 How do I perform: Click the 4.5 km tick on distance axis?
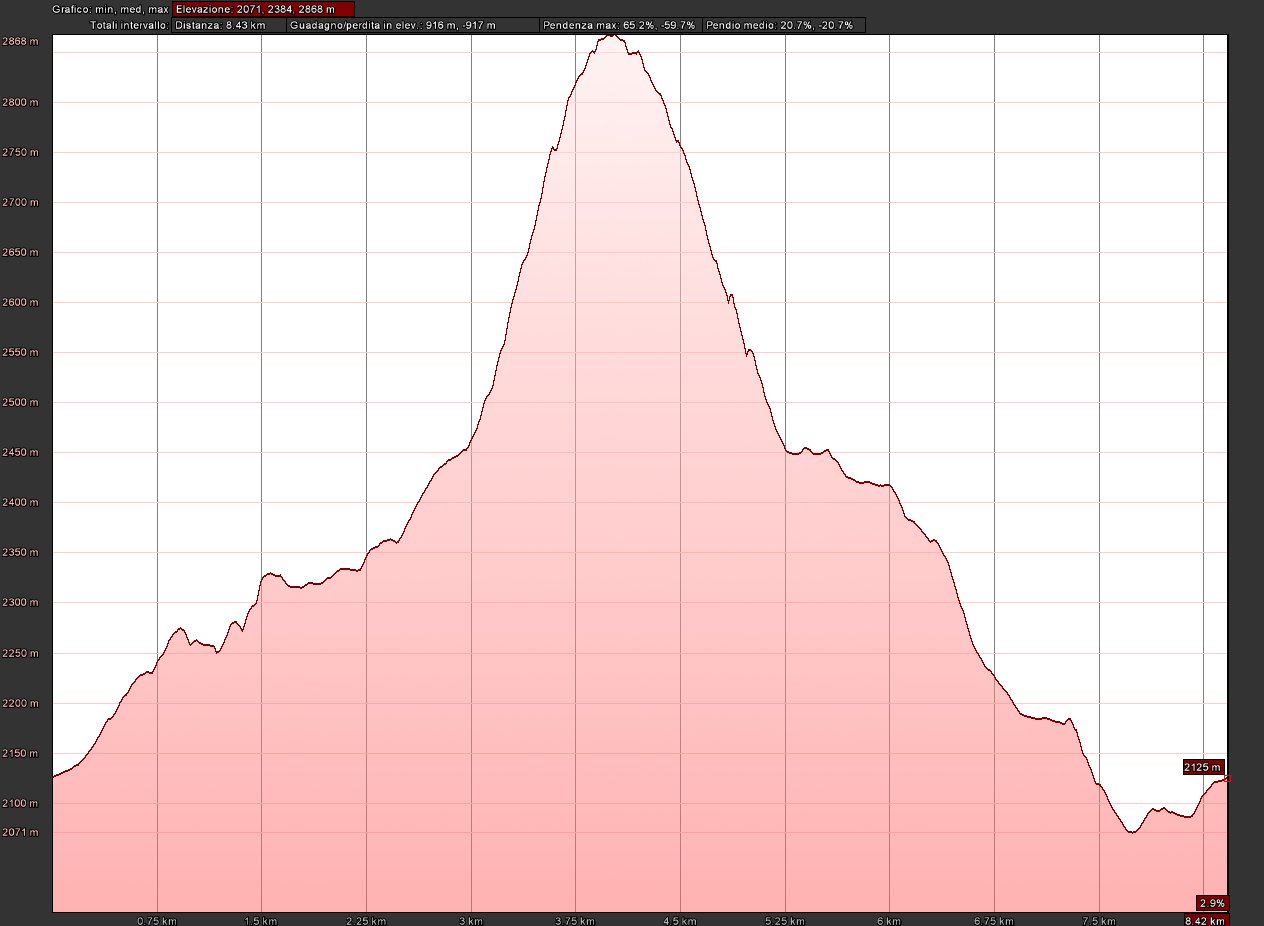tap(680, 920)
